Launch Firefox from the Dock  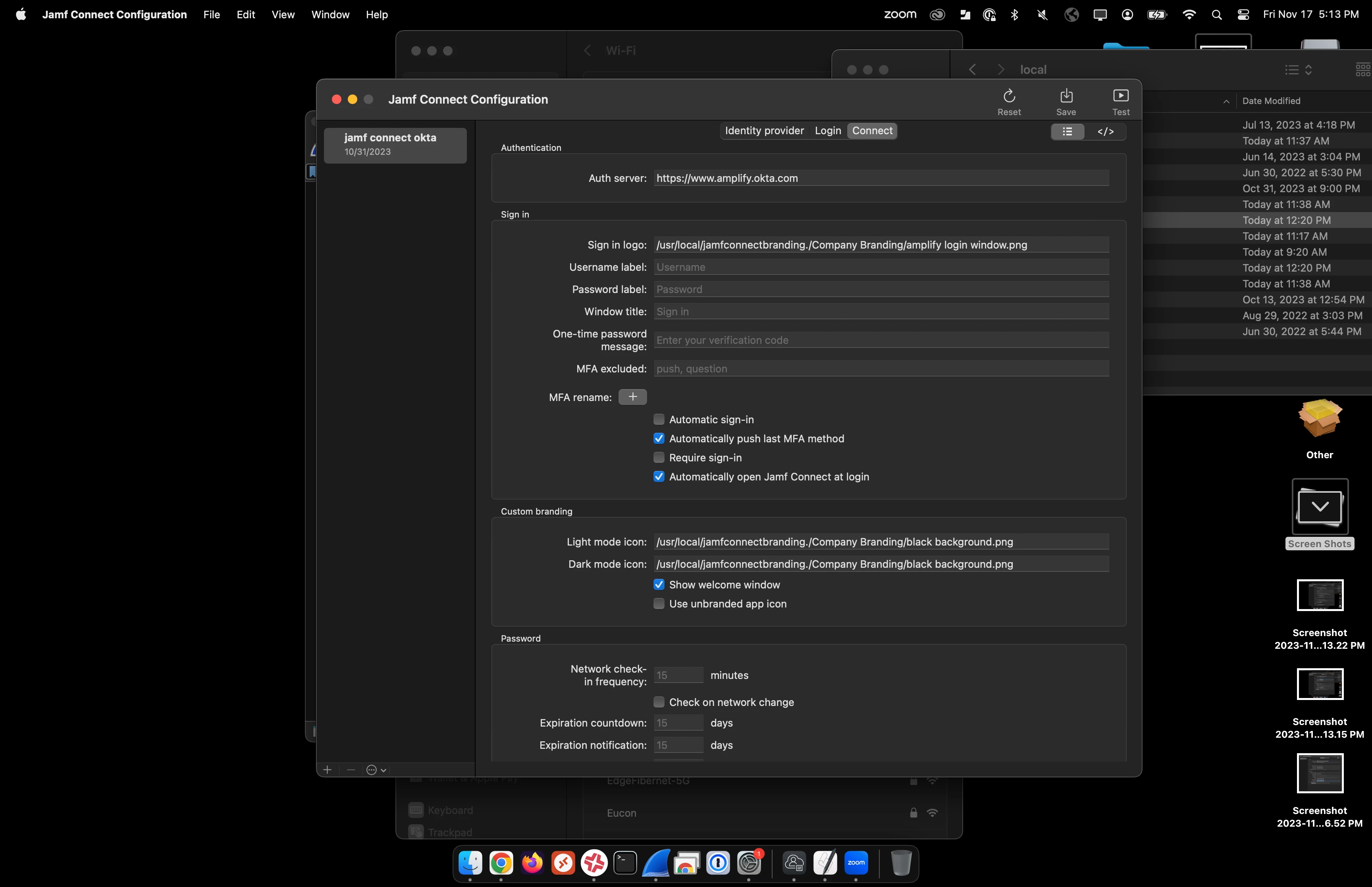532,863
